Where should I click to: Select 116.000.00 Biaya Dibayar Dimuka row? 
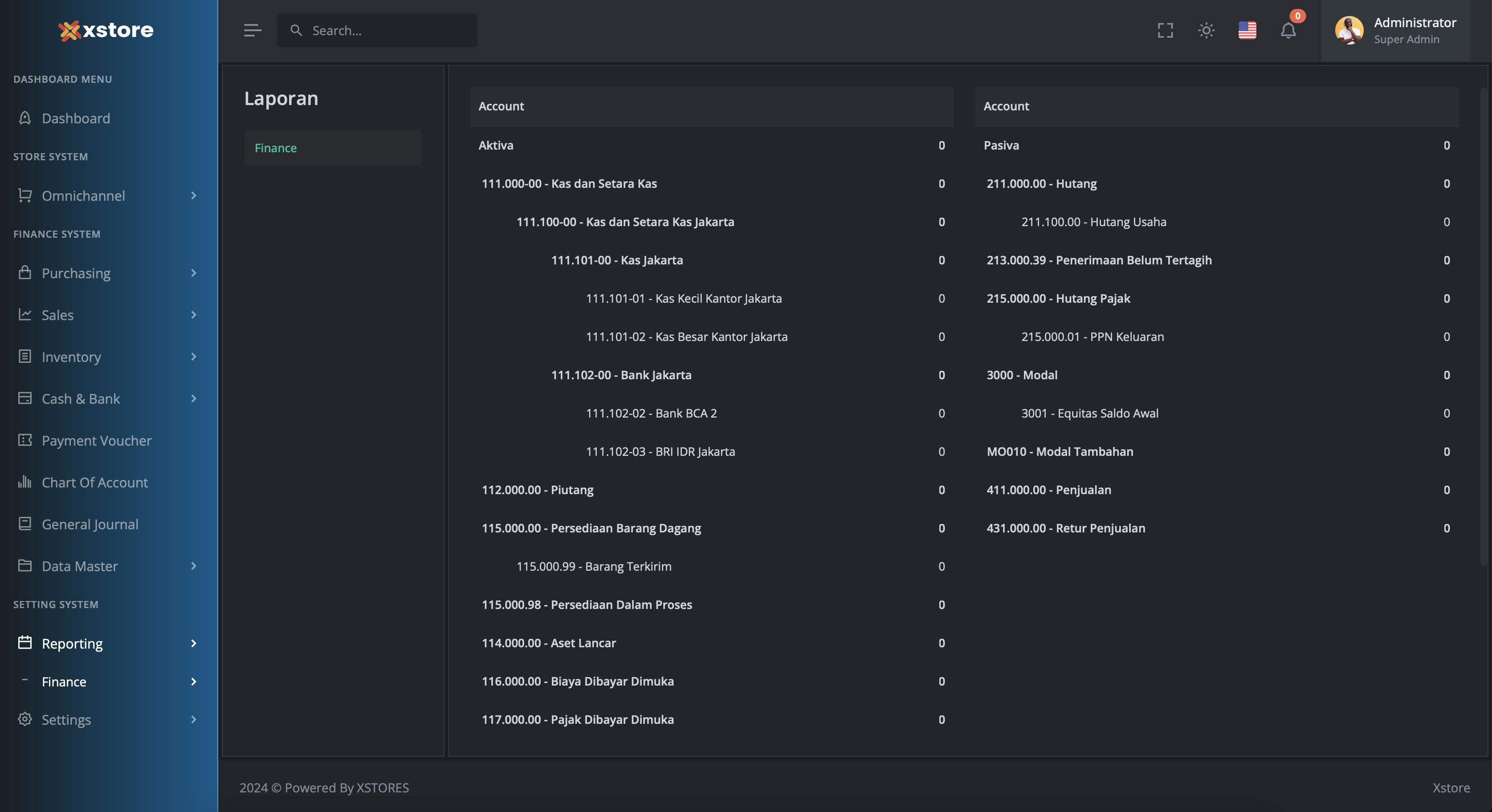(712, 681)
